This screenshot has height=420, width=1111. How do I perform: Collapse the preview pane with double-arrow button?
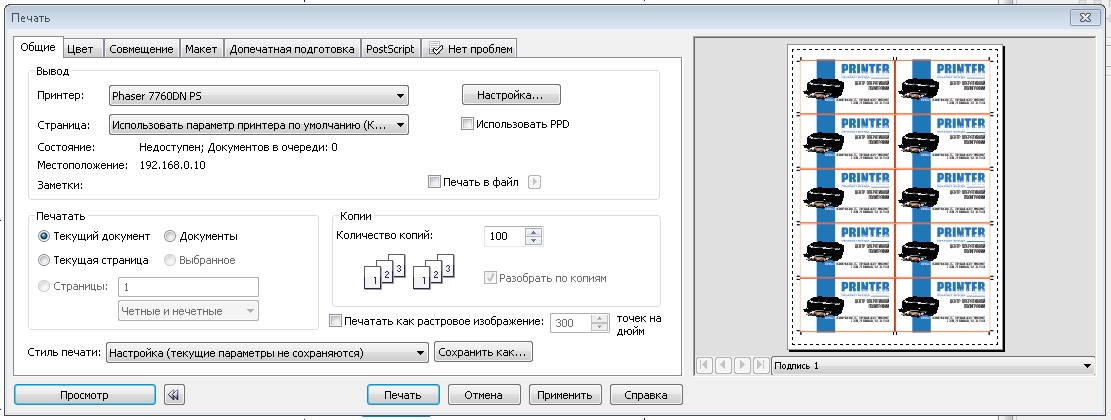(x=174, y=395)
